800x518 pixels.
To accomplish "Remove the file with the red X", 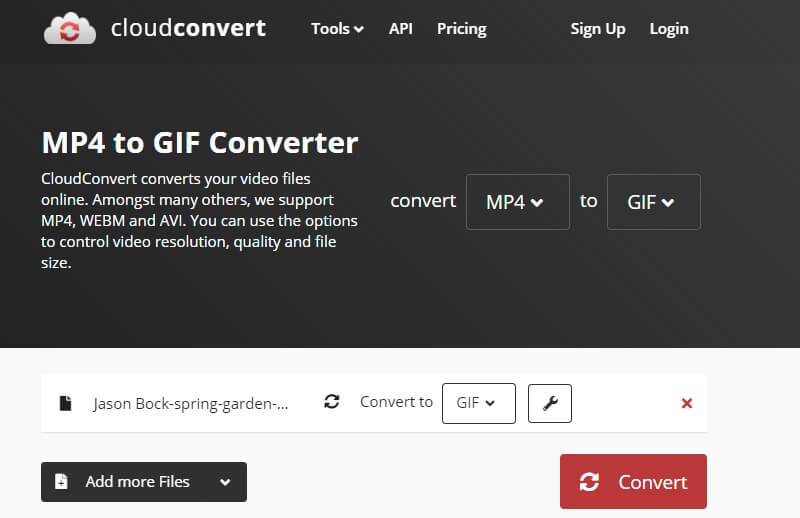I will 687,403.
